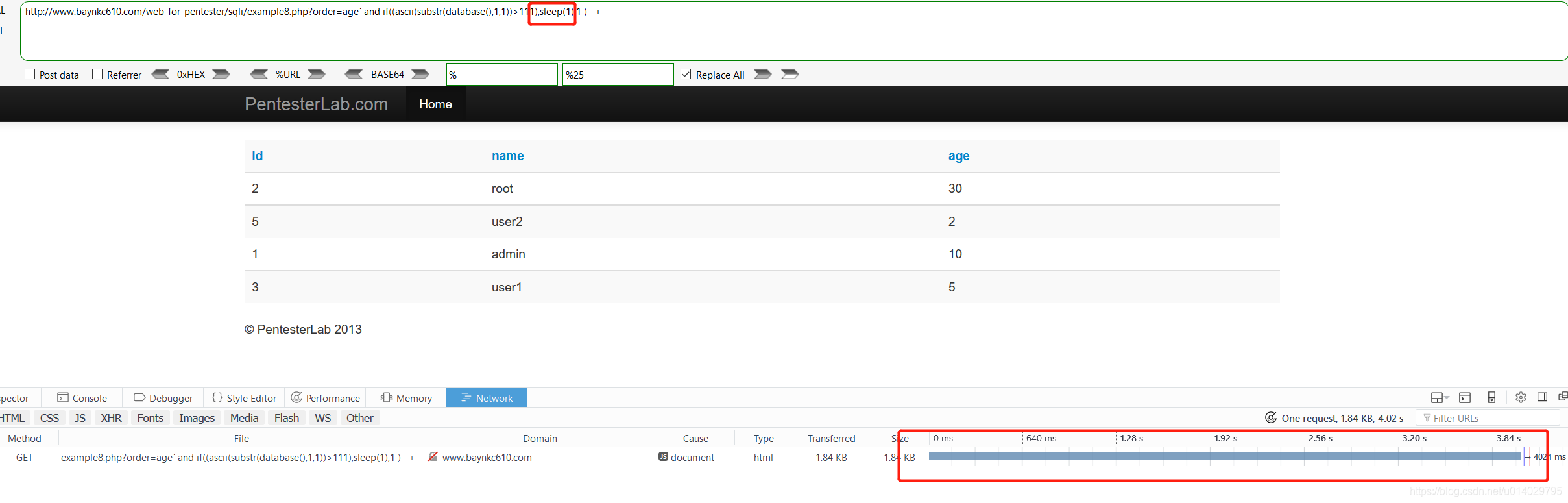The height and width of the screenshot is (503, 1568).
Task: Toggle the split console icon
Action: click(x=1465, y=398)
